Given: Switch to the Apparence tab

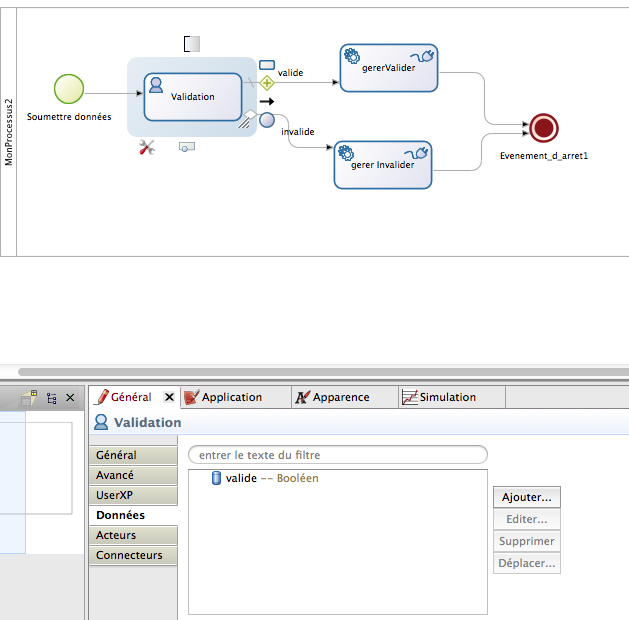Looking at the screenshot, I should click(341, 397).
